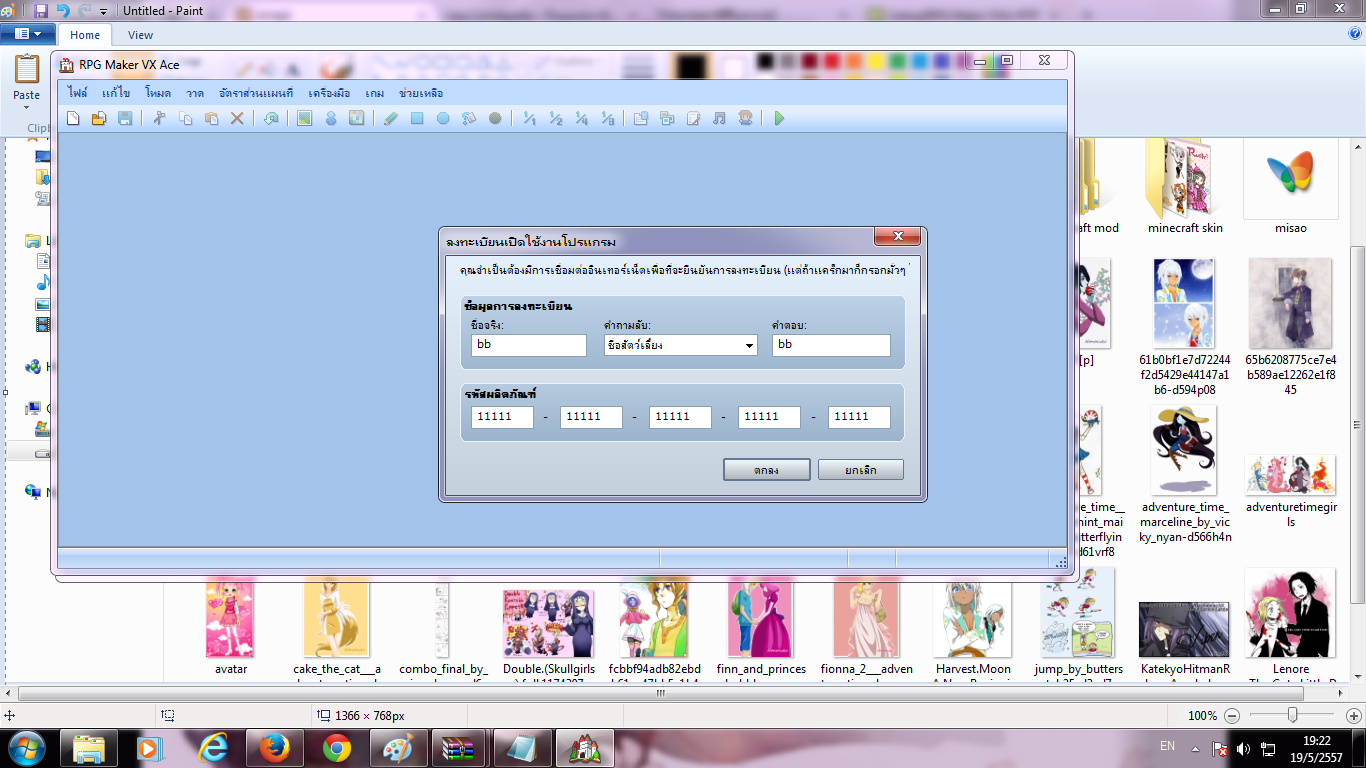Open the วาด menu
This screenshot has width=1366, height=768.
click(195, 93)
